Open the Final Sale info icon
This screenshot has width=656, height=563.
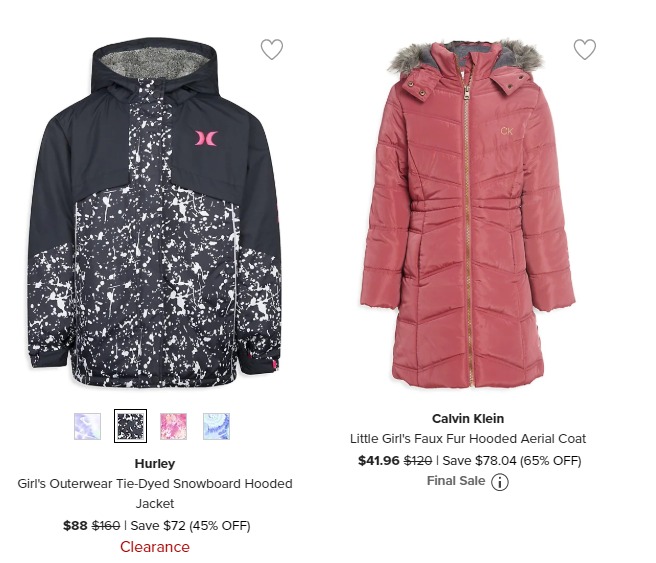[x=500, y=482]
